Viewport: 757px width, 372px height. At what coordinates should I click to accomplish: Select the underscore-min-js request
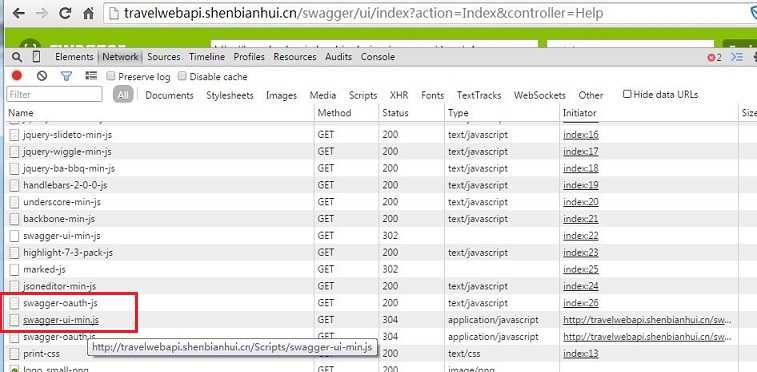pyautogui.click(x=62, y=202)
